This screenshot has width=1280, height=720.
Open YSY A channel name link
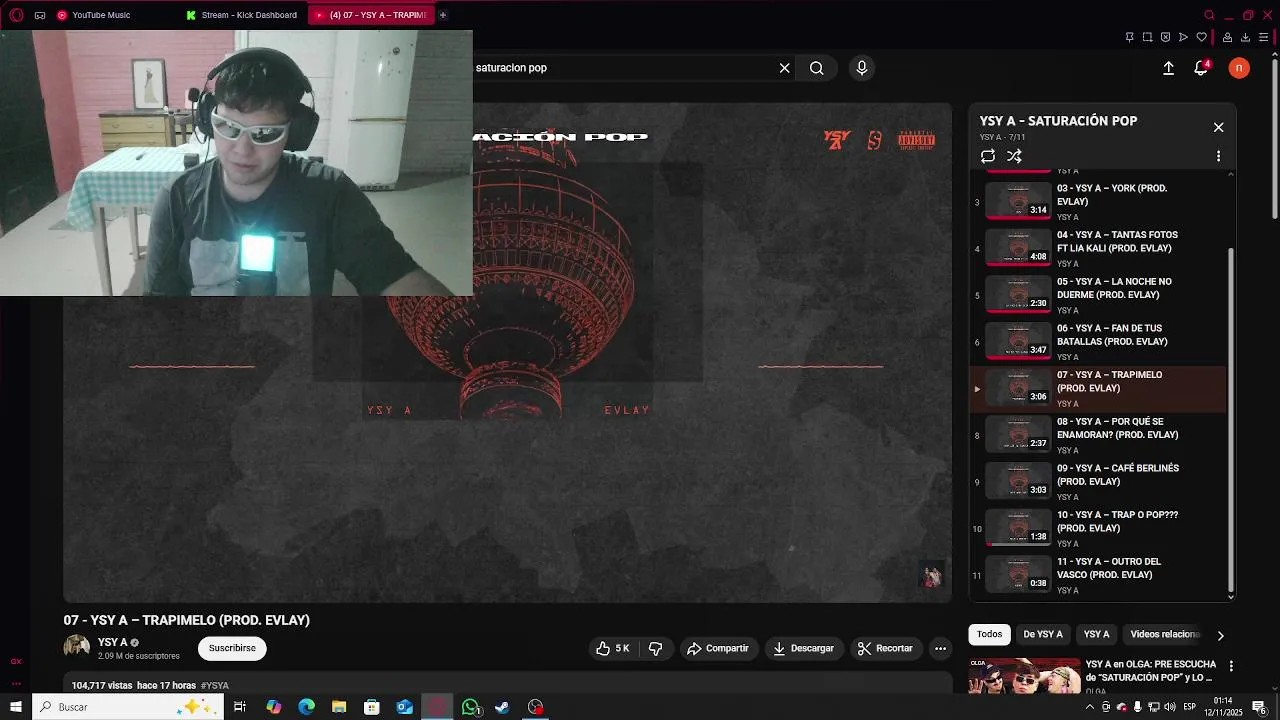tap(112, 642)
